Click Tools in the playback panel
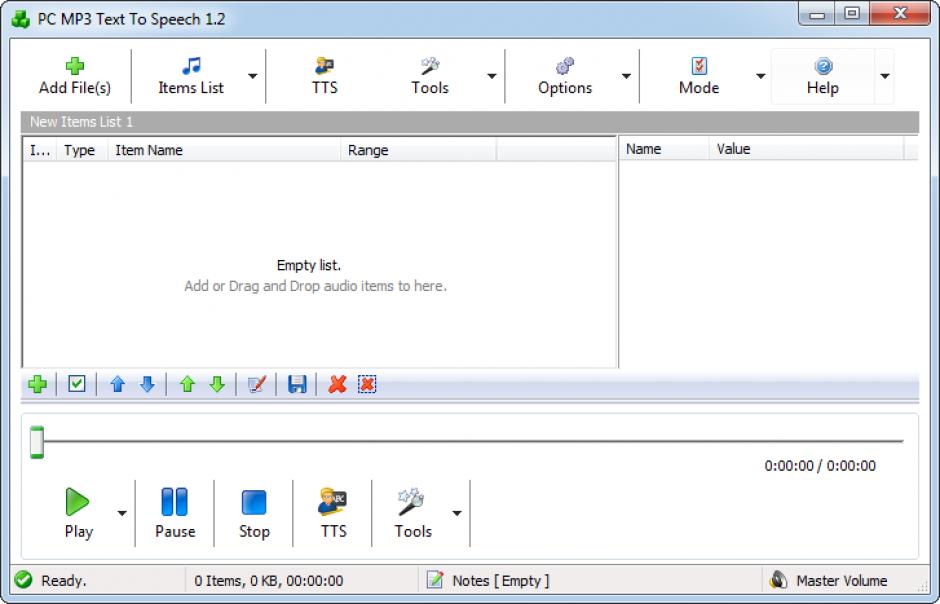 (412, 513)
